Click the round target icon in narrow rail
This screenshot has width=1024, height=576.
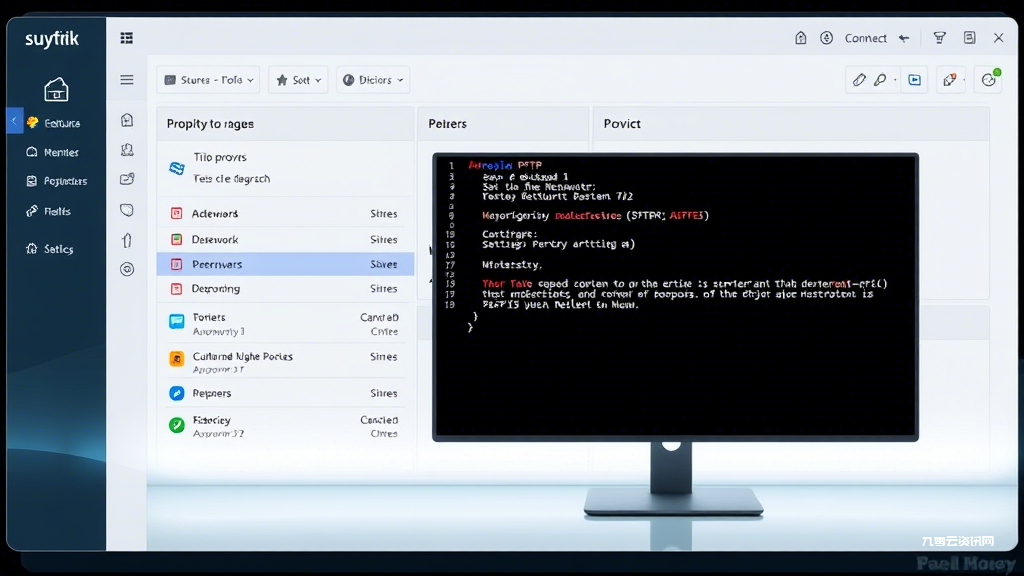(x=127, y=269)
